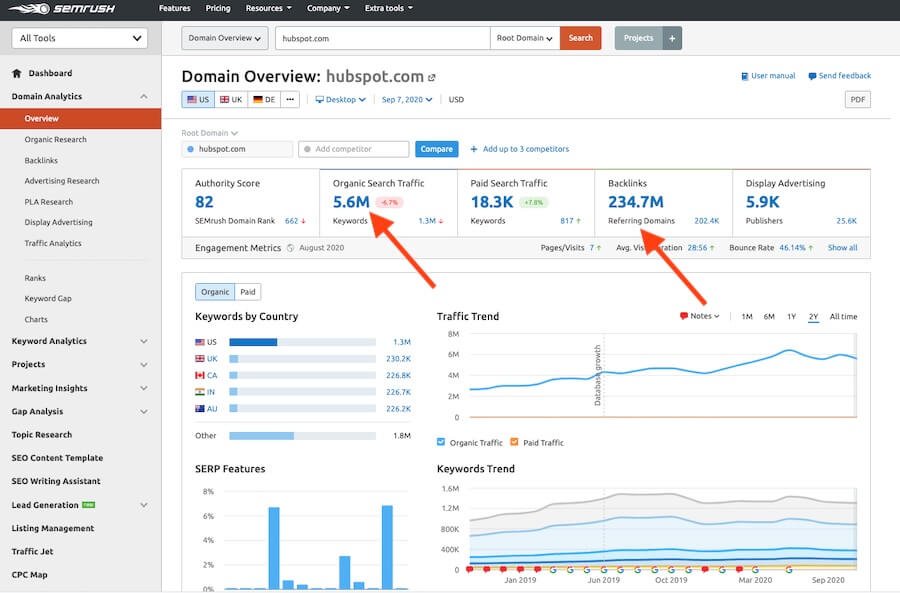Switch to Organic toggle view
The image size is (900, 593).
coord(215,292)
